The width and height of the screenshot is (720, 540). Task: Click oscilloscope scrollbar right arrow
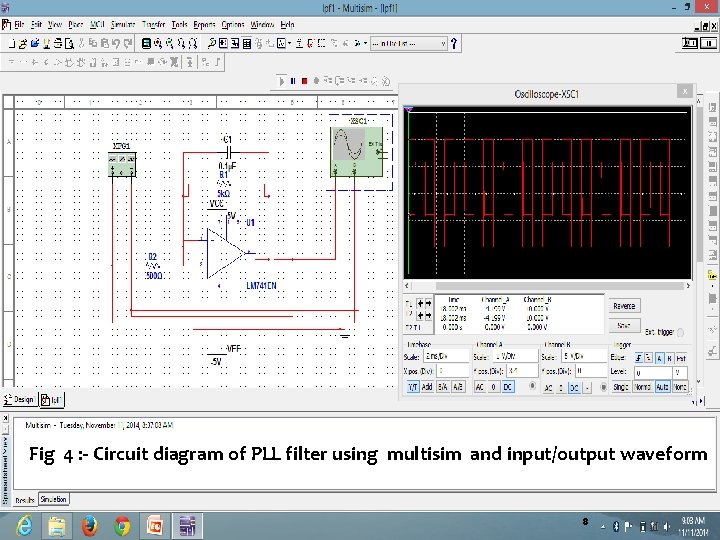(x=688, y=286)
